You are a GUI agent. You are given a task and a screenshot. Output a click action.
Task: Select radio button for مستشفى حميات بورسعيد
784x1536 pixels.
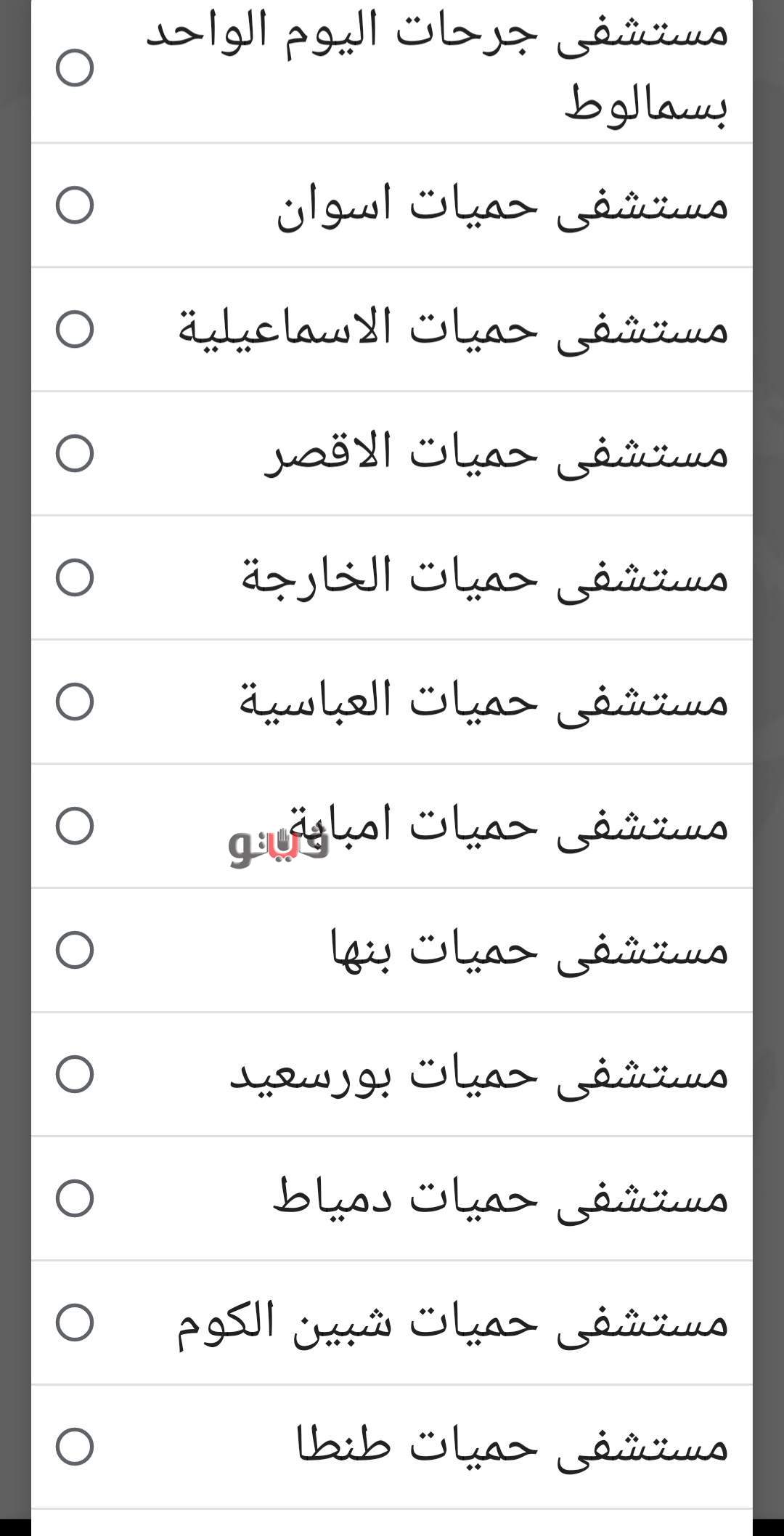tap(75, 1074)
